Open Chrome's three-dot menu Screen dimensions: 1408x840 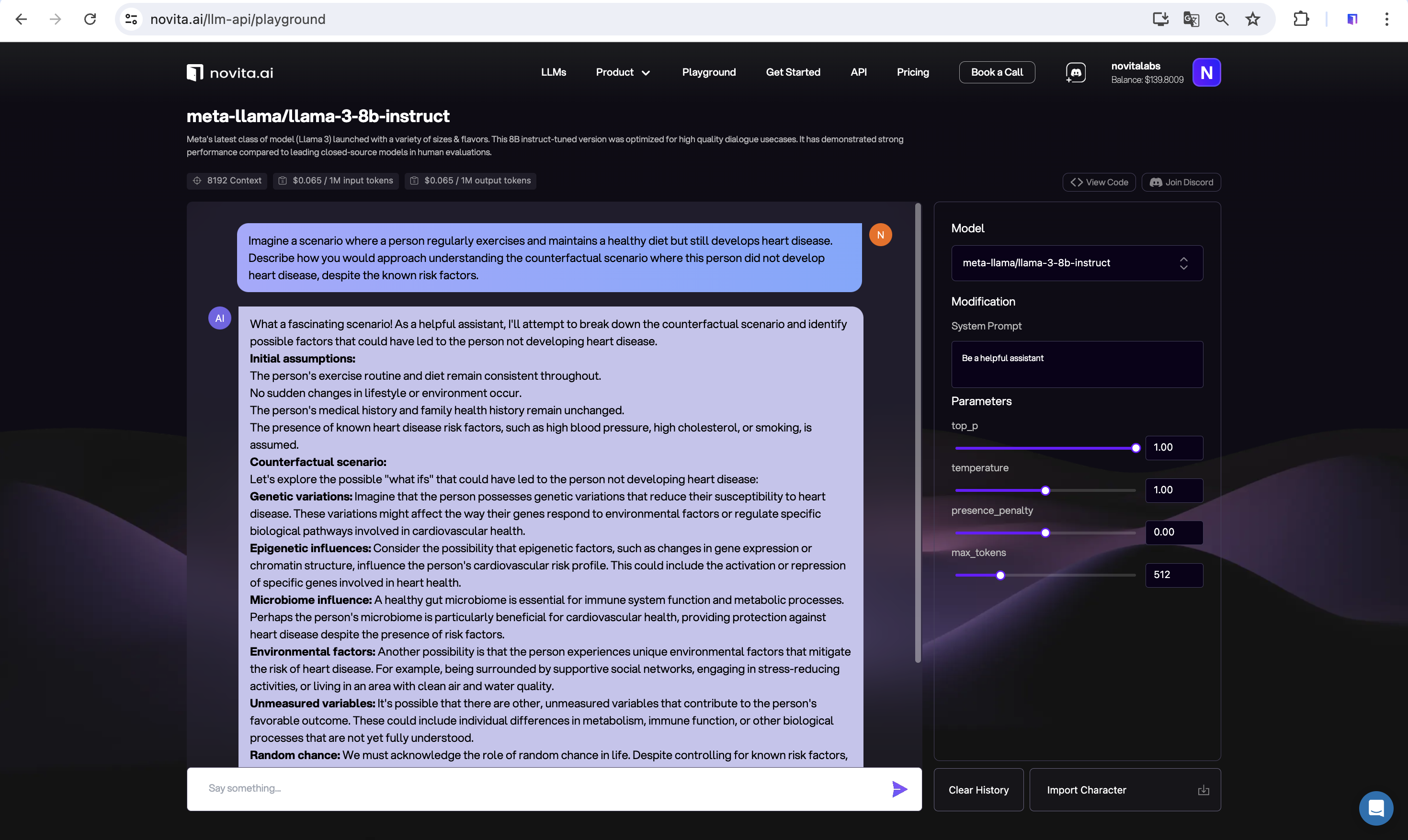[x=1386, y=19]
